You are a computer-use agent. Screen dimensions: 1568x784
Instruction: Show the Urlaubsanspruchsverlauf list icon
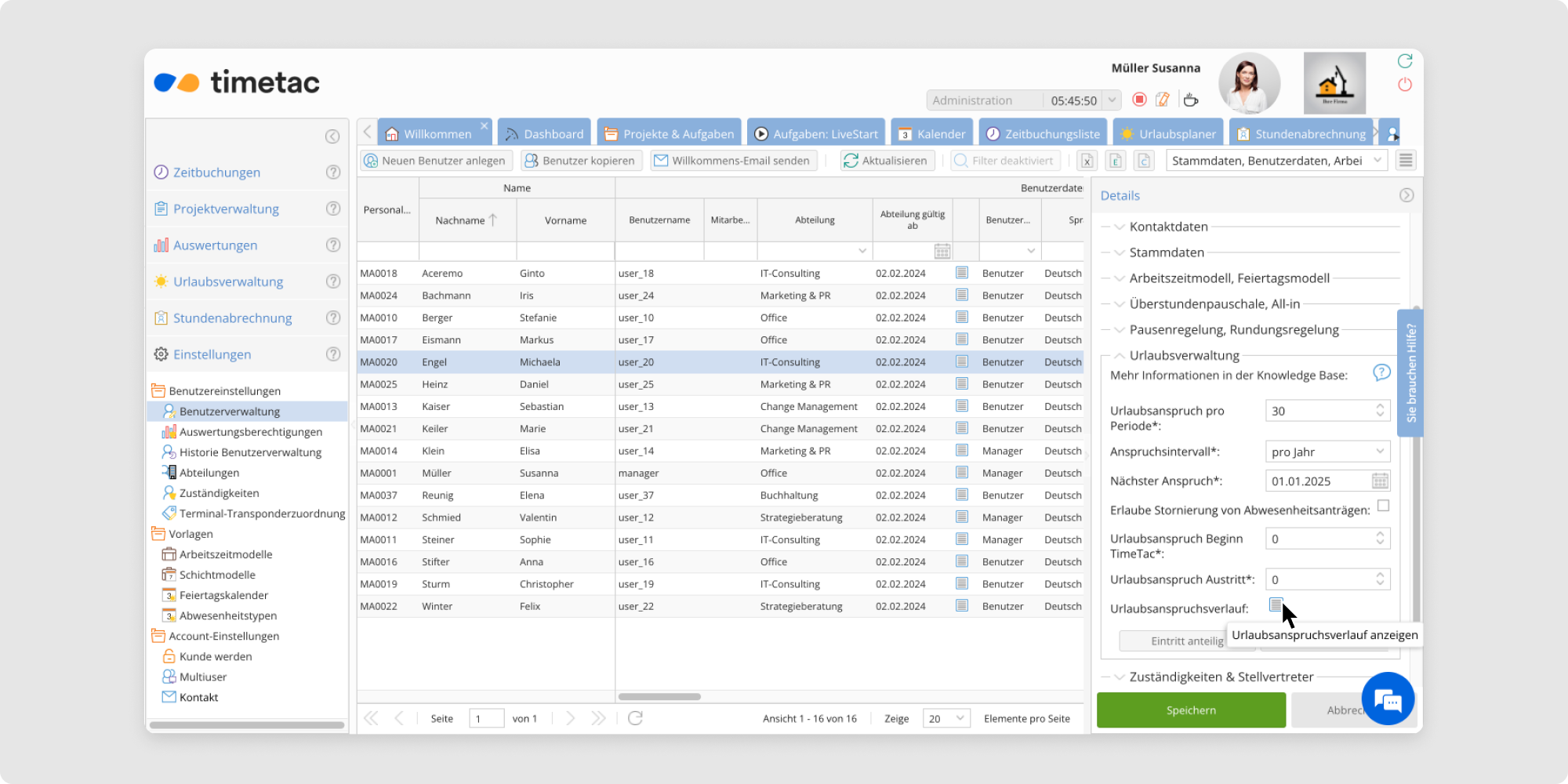tap(1276, 604)
